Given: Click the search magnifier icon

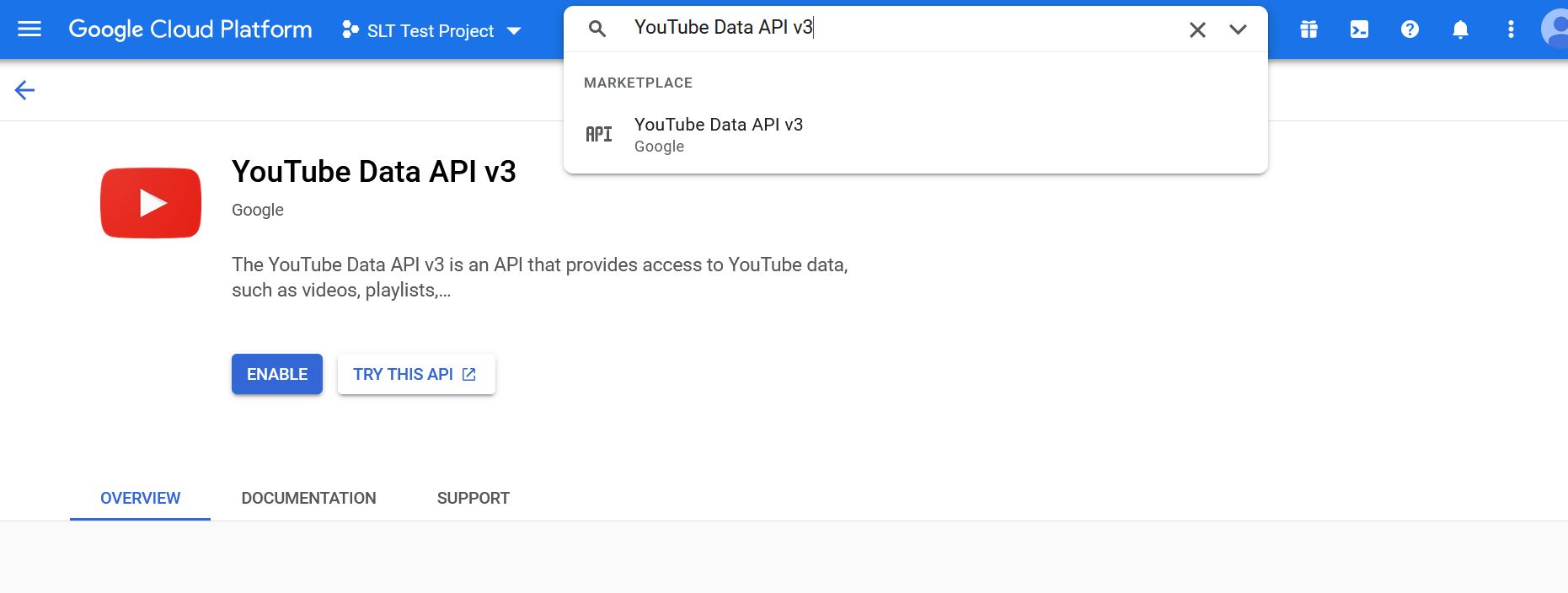Looking at the screenshot, I should pyautogui.click(x=597, y=29).
